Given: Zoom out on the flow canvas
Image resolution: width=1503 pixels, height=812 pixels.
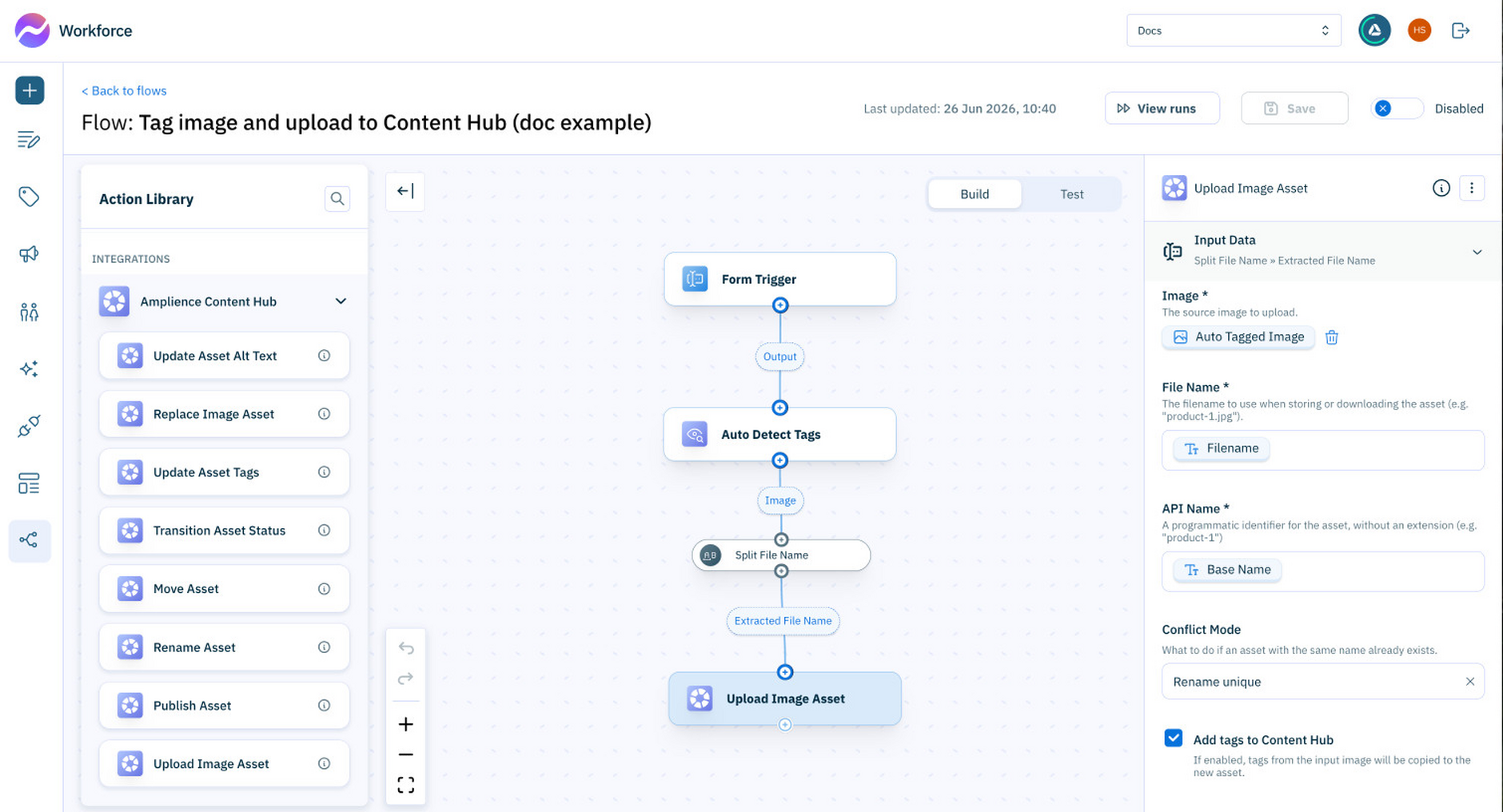Looking at the screenshot, I should click(x=406, y=754).
